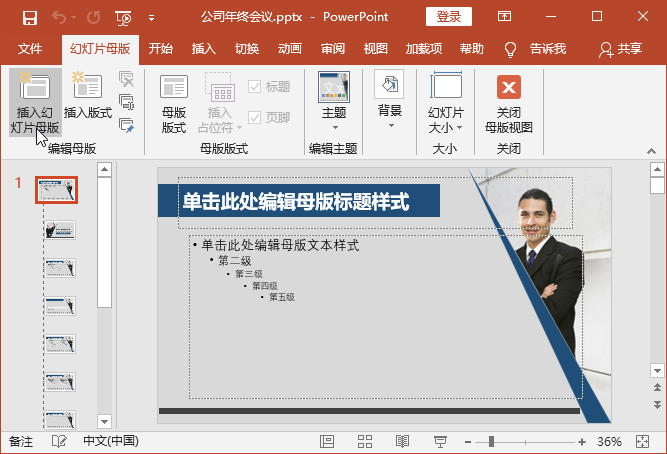Click the previous slide double-arrow button
Image resolution: width=667 pixels, height=454 pixels.
pyautogui.click(x=657, y=387)
